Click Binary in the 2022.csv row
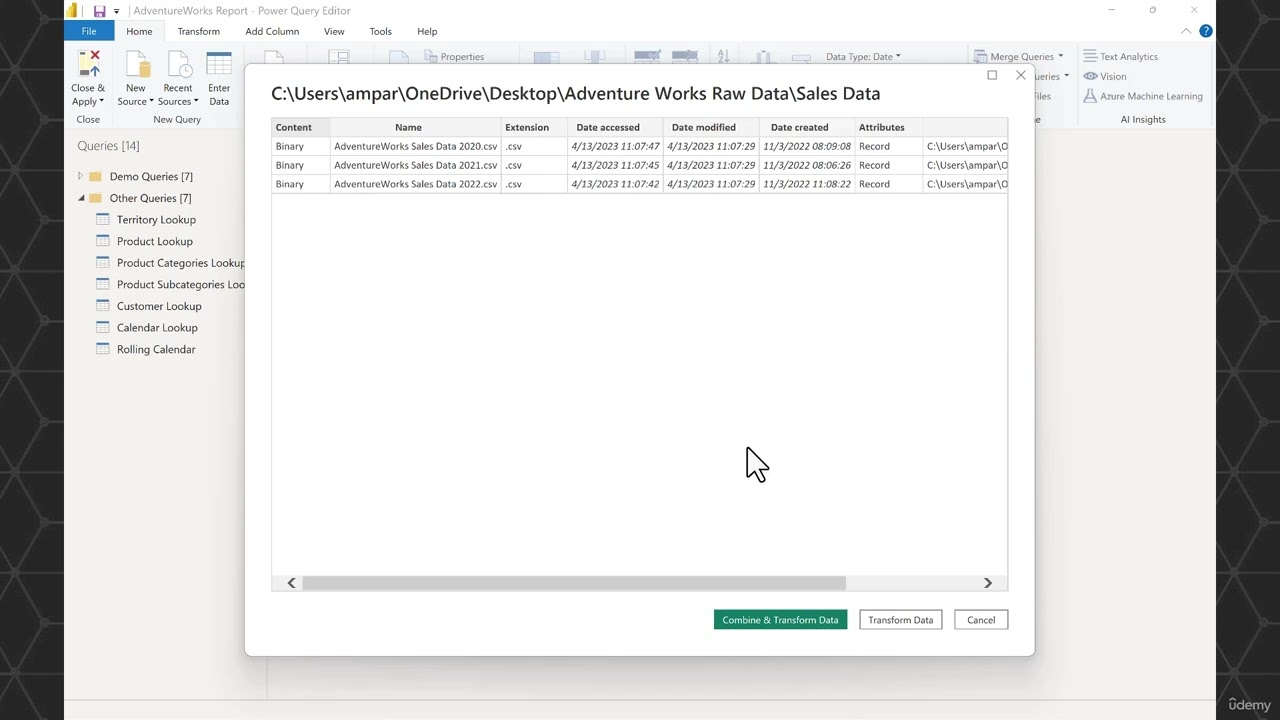Screen dimensions: 1280x720 pyautogui.click(x=290, y=184)
